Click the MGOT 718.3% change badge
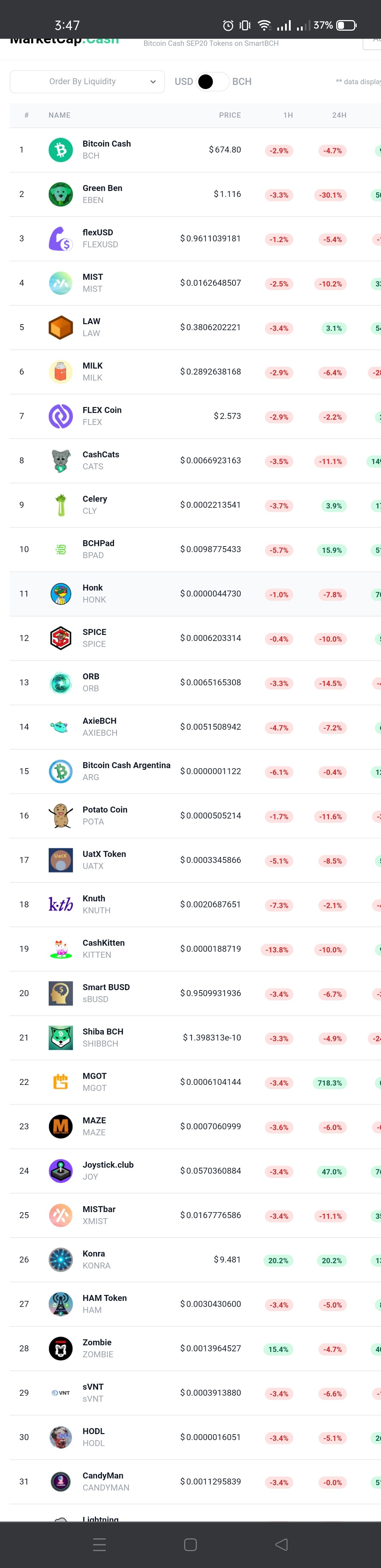 330,1083
